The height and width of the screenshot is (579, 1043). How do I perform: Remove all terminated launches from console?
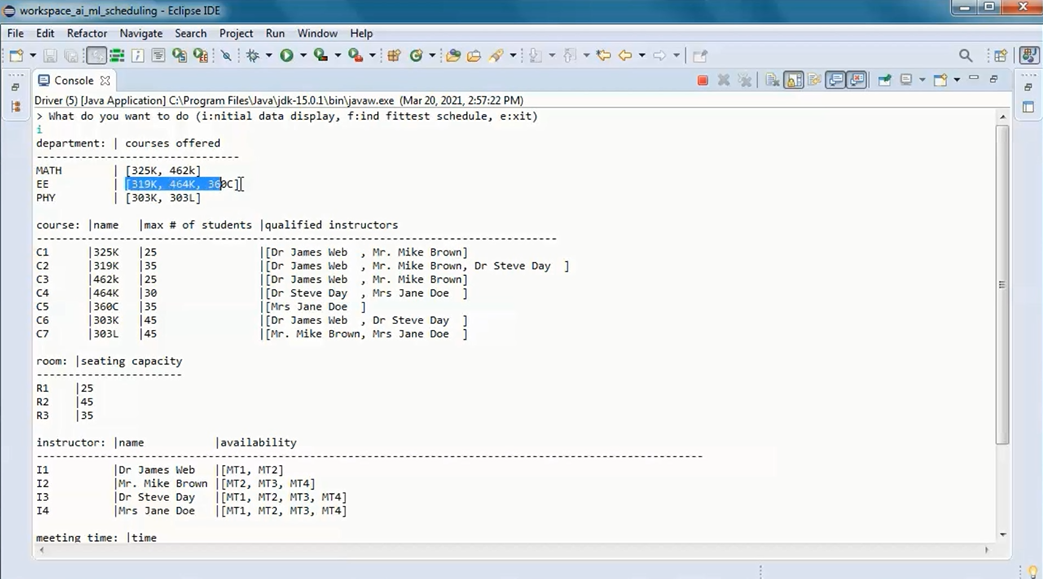pos(745,80)
